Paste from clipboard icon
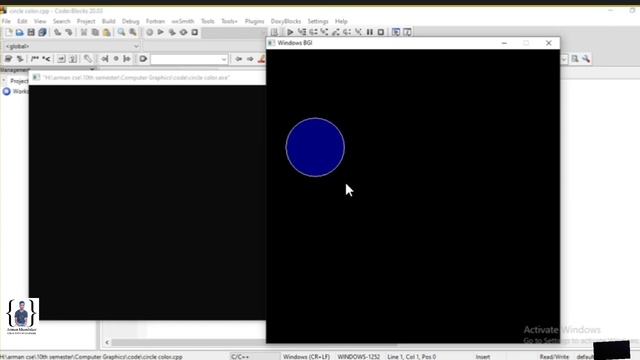Viewport: 640px width, 360px height. pyautogui.click(x=106, y=32)
